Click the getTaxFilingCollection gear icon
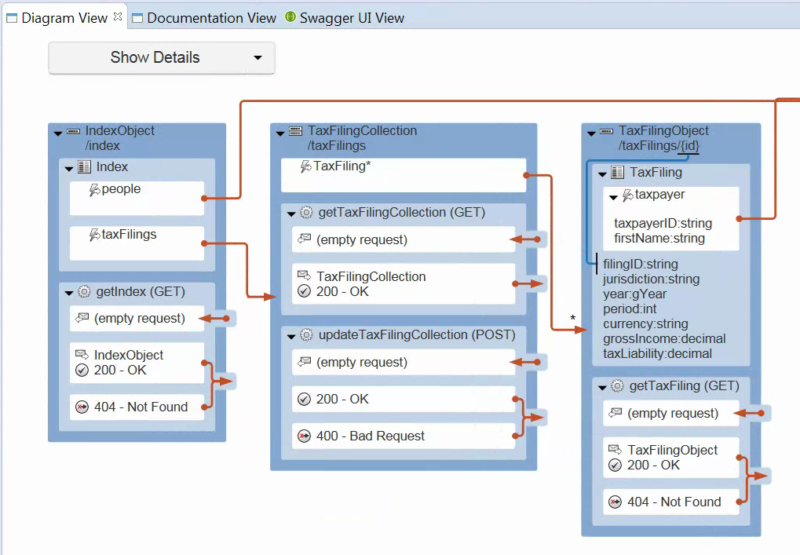 [306, 212]
